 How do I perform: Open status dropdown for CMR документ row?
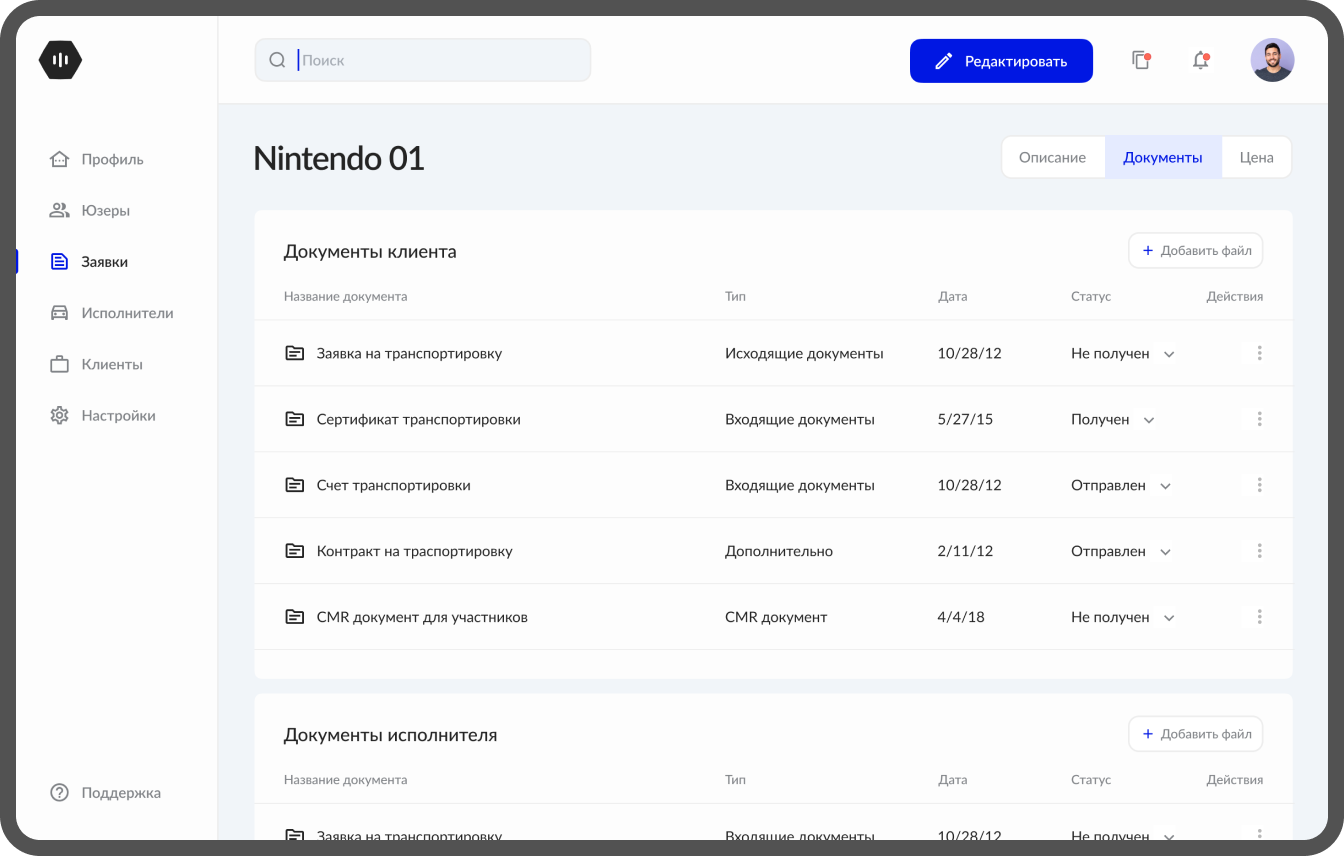[x=1169, y=618]
